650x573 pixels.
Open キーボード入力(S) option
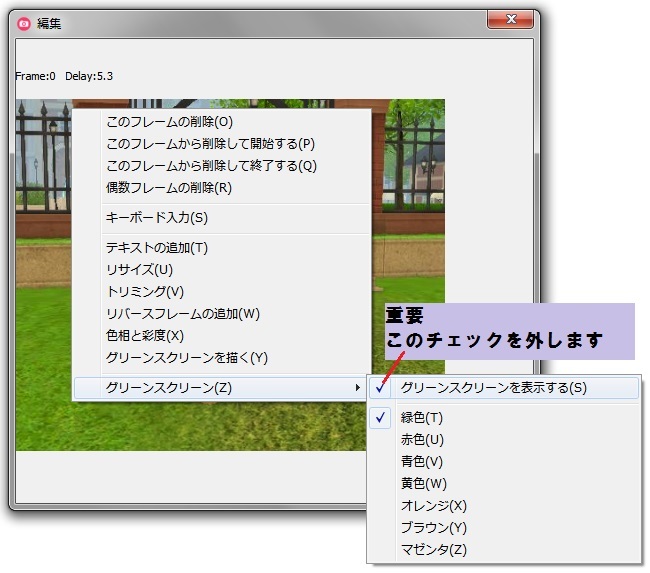tap(222, 218)
